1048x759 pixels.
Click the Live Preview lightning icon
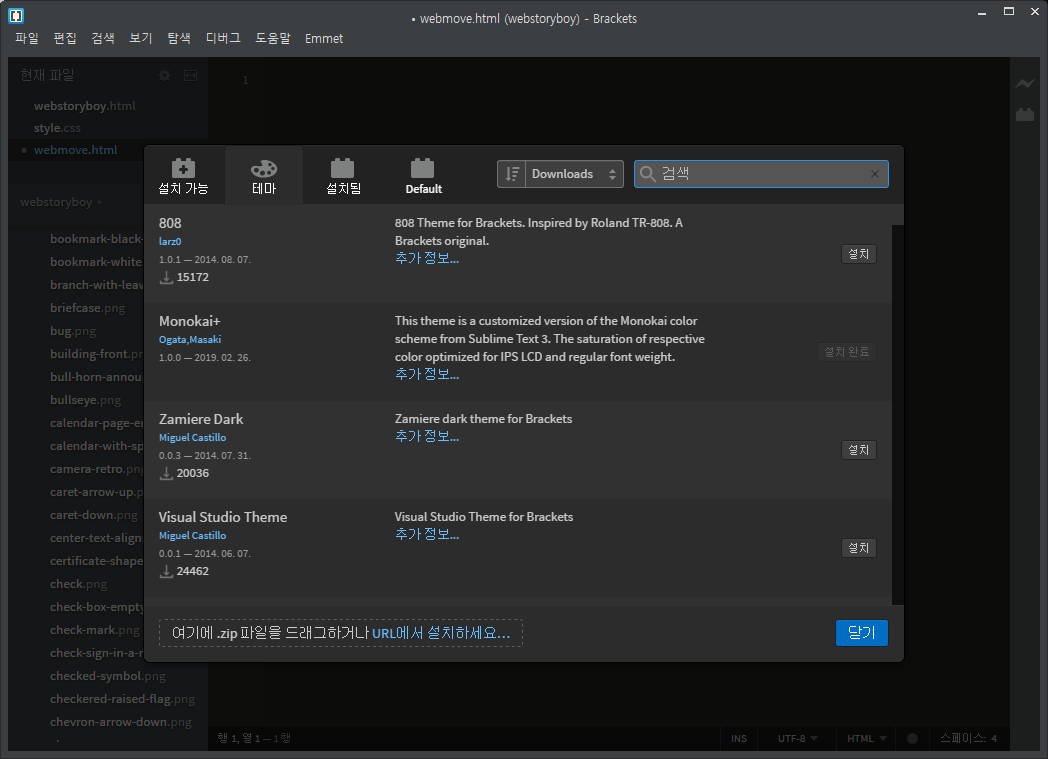click(x=1025, y=84)
